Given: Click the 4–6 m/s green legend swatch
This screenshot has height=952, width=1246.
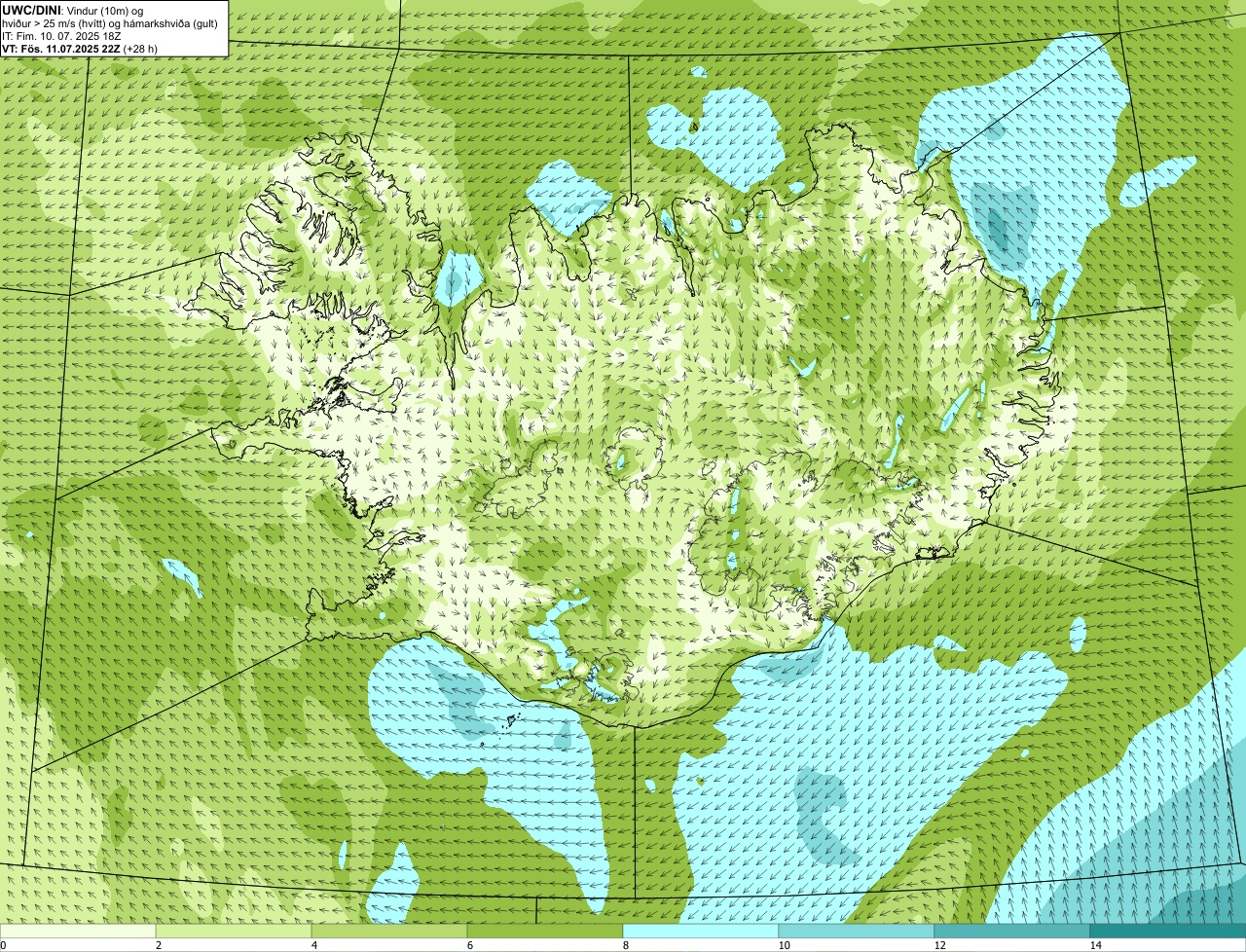Looking at the screenshot, I should click(389, 931).
